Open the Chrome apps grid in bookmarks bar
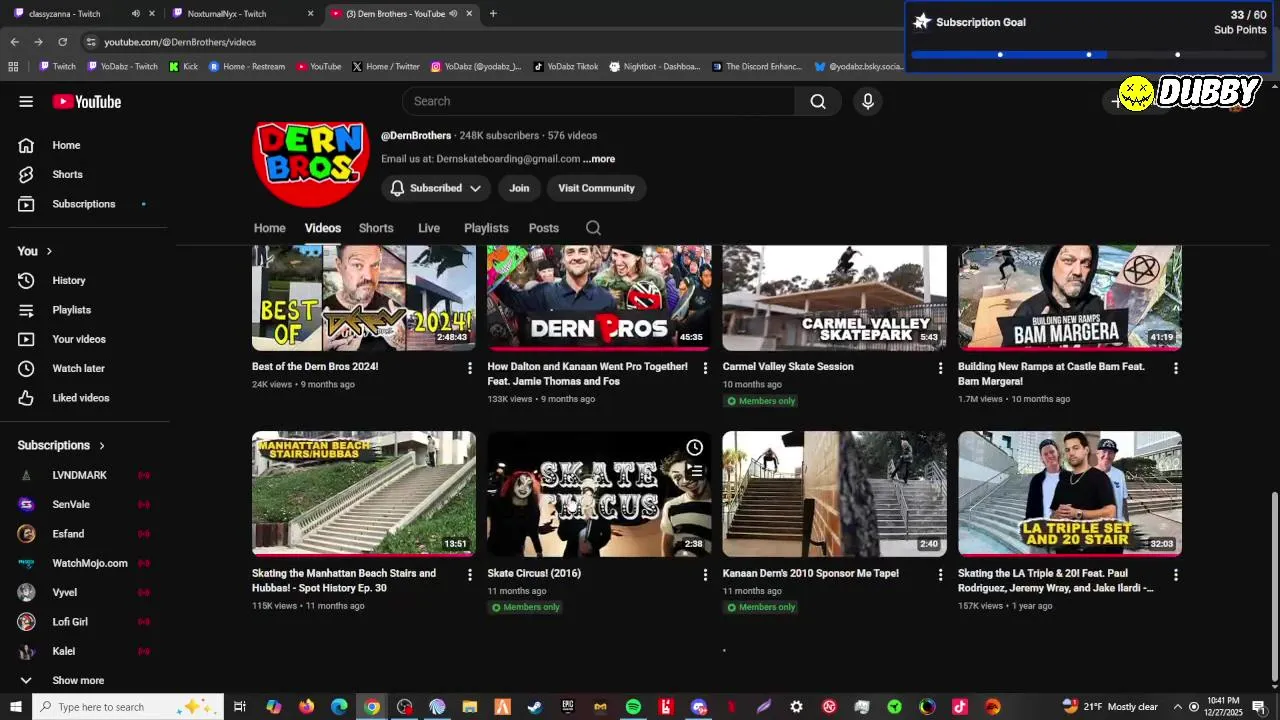 point(13,67)
